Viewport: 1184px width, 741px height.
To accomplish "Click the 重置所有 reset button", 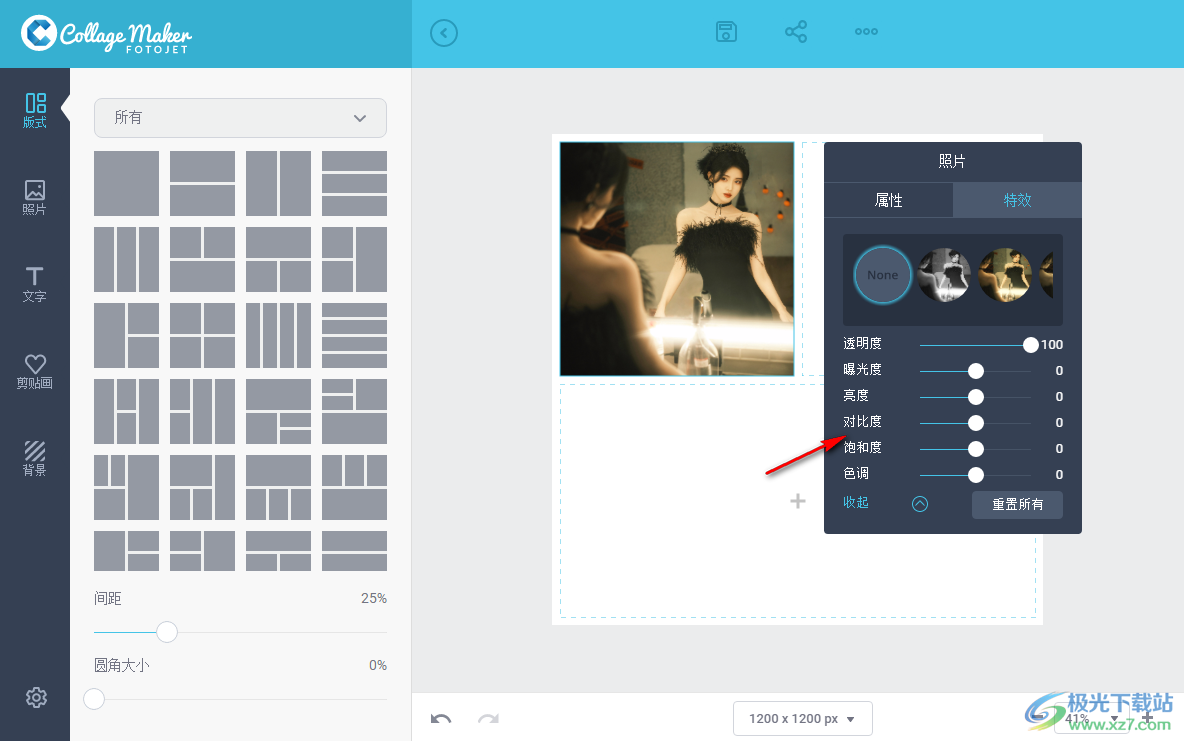I will [1017, 505].
